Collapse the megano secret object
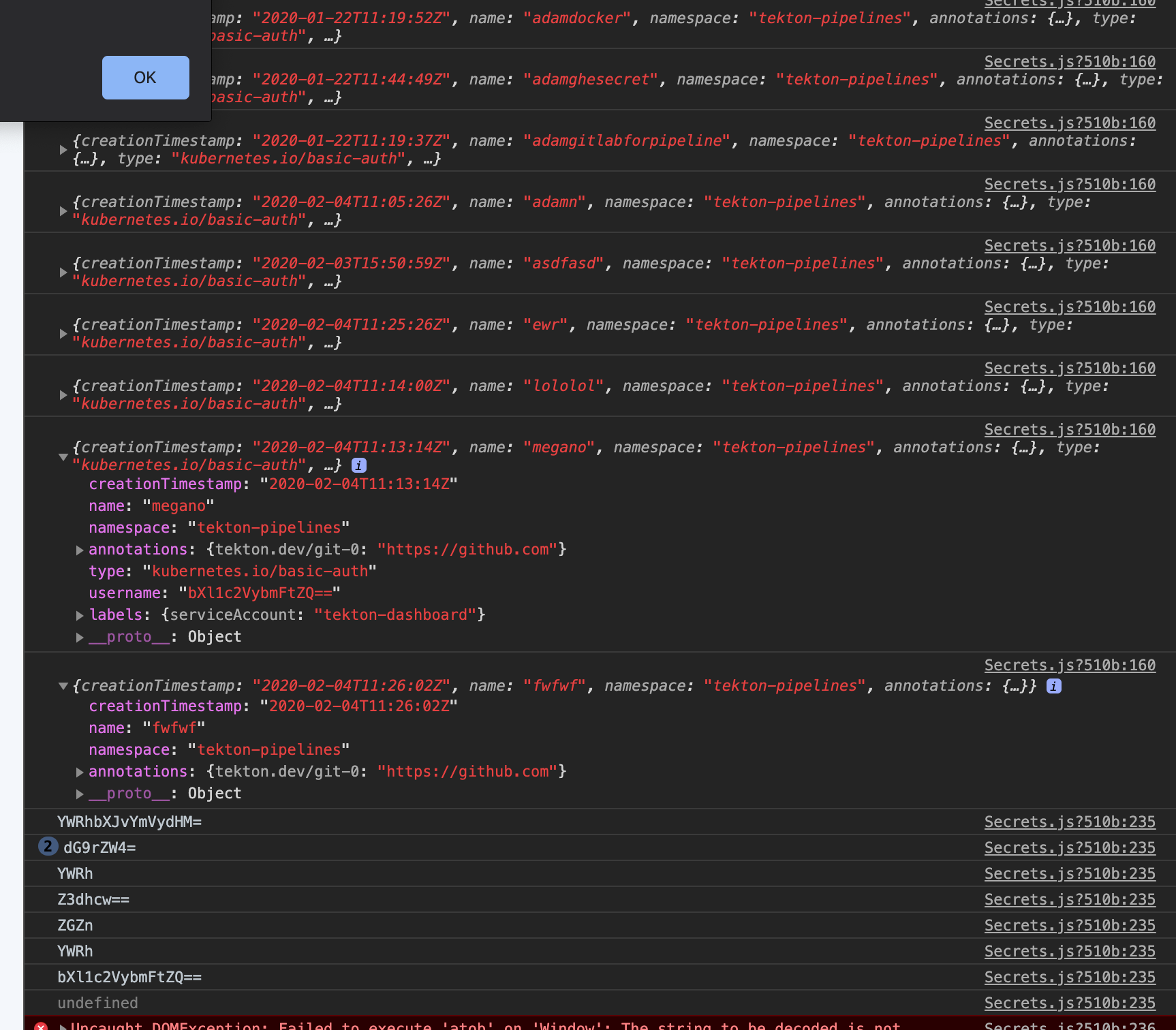Screen dimensions: 1176x1030 [x=63, y=456]
